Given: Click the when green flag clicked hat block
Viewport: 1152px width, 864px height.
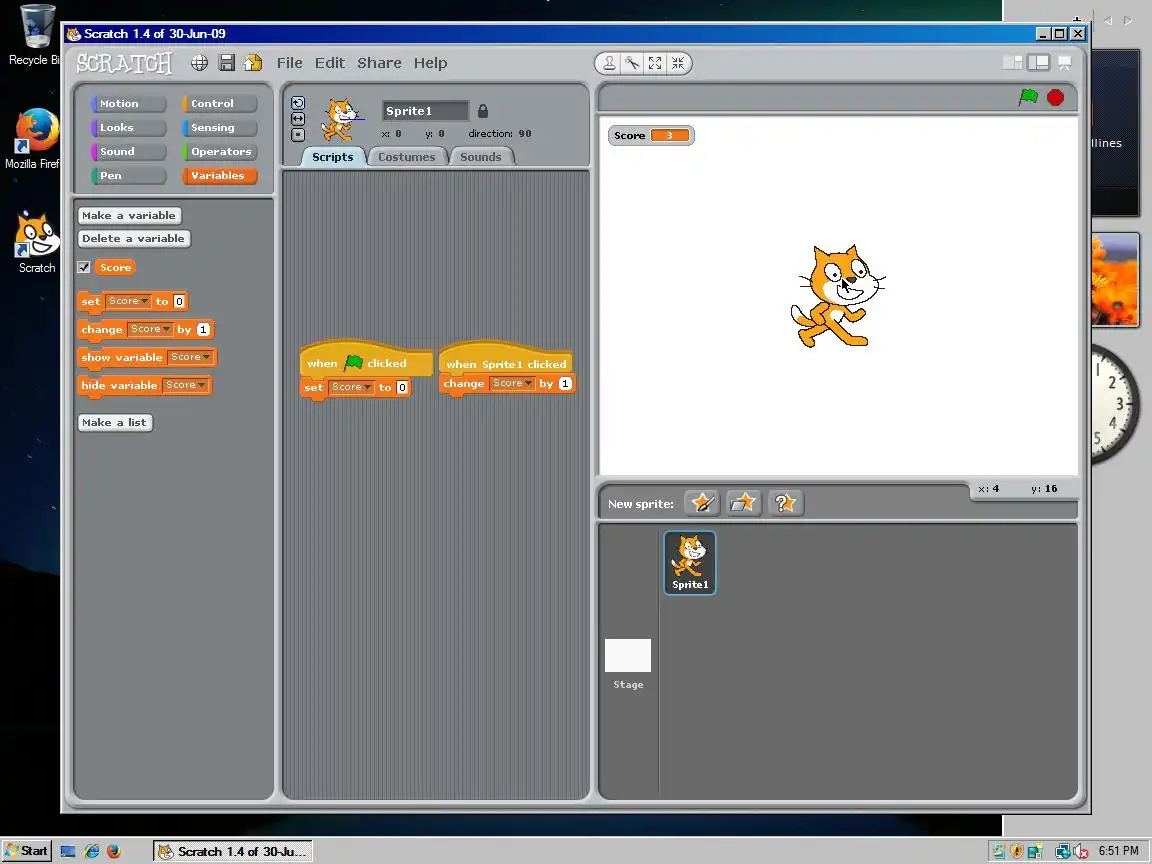Looking at the screenshot, I should click(x=366, y=361).
